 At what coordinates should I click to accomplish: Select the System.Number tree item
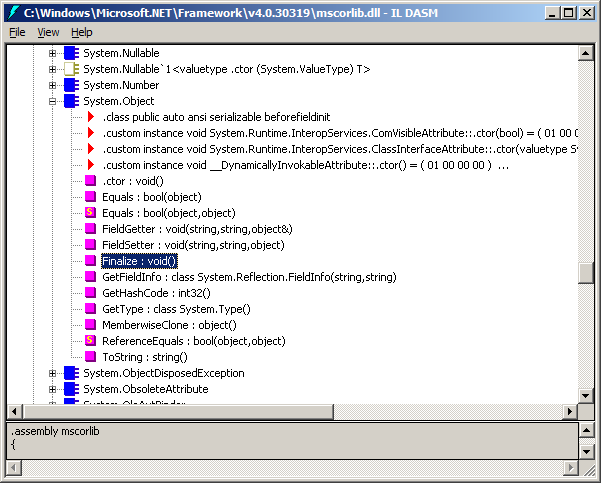pyautogui.click(x=121, y=85)
